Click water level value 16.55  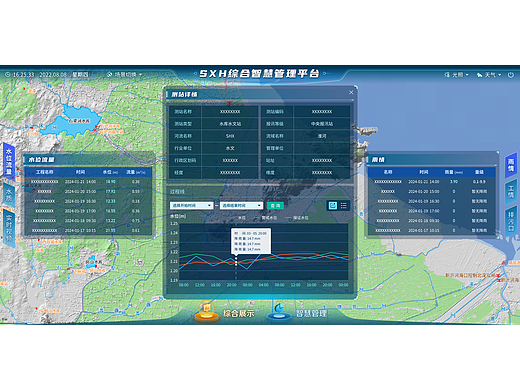110,211
